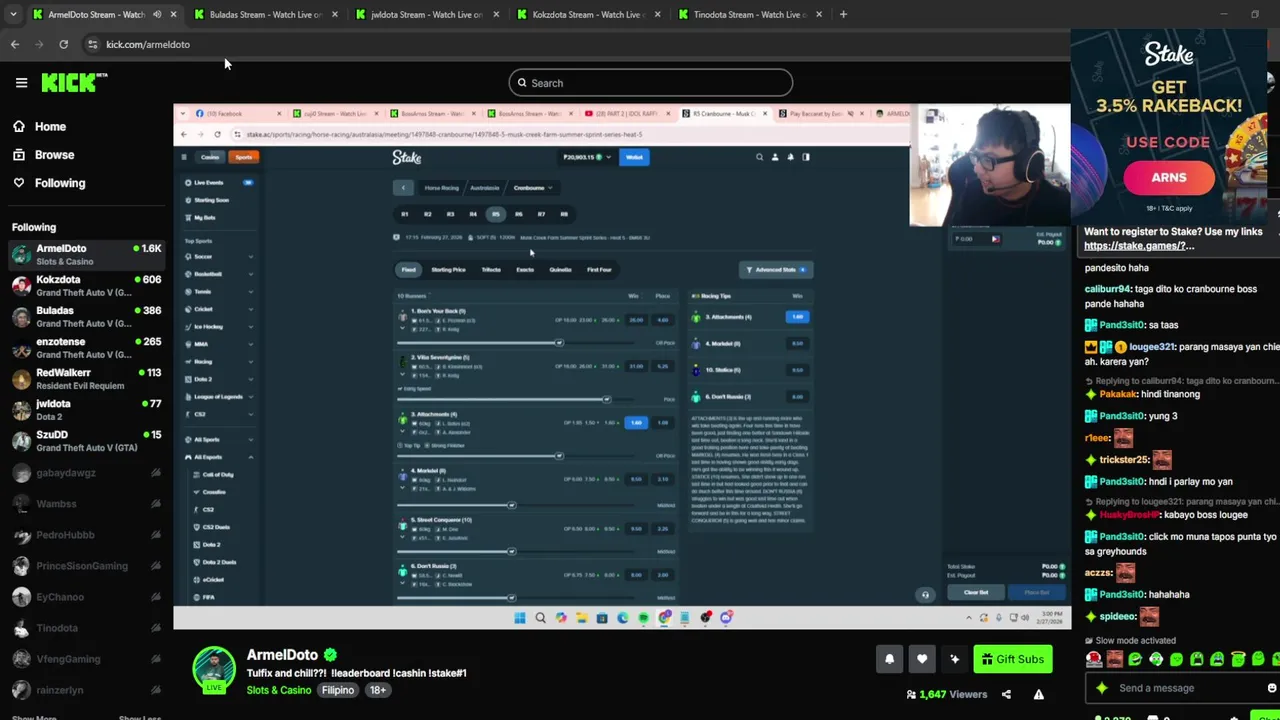Open the Kick hamburger menu
This screenshot has height=720, width=1280.
point(21,83)
